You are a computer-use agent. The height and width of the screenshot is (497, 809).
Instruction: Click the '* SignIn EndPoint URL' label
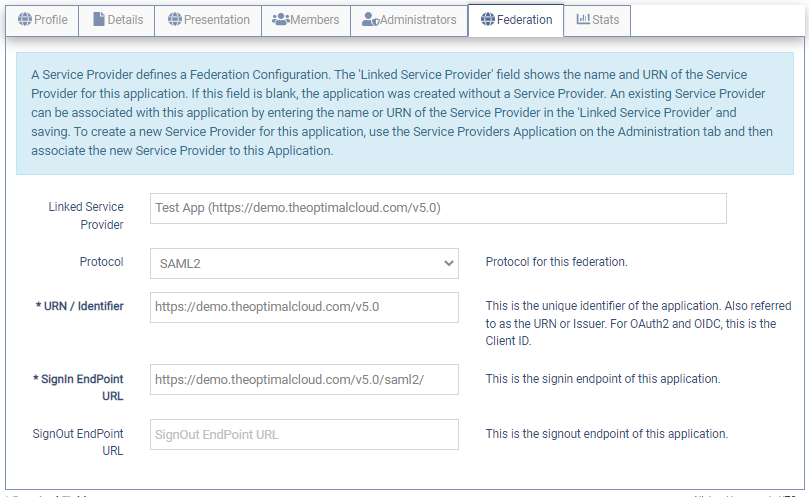pos(78,388)
